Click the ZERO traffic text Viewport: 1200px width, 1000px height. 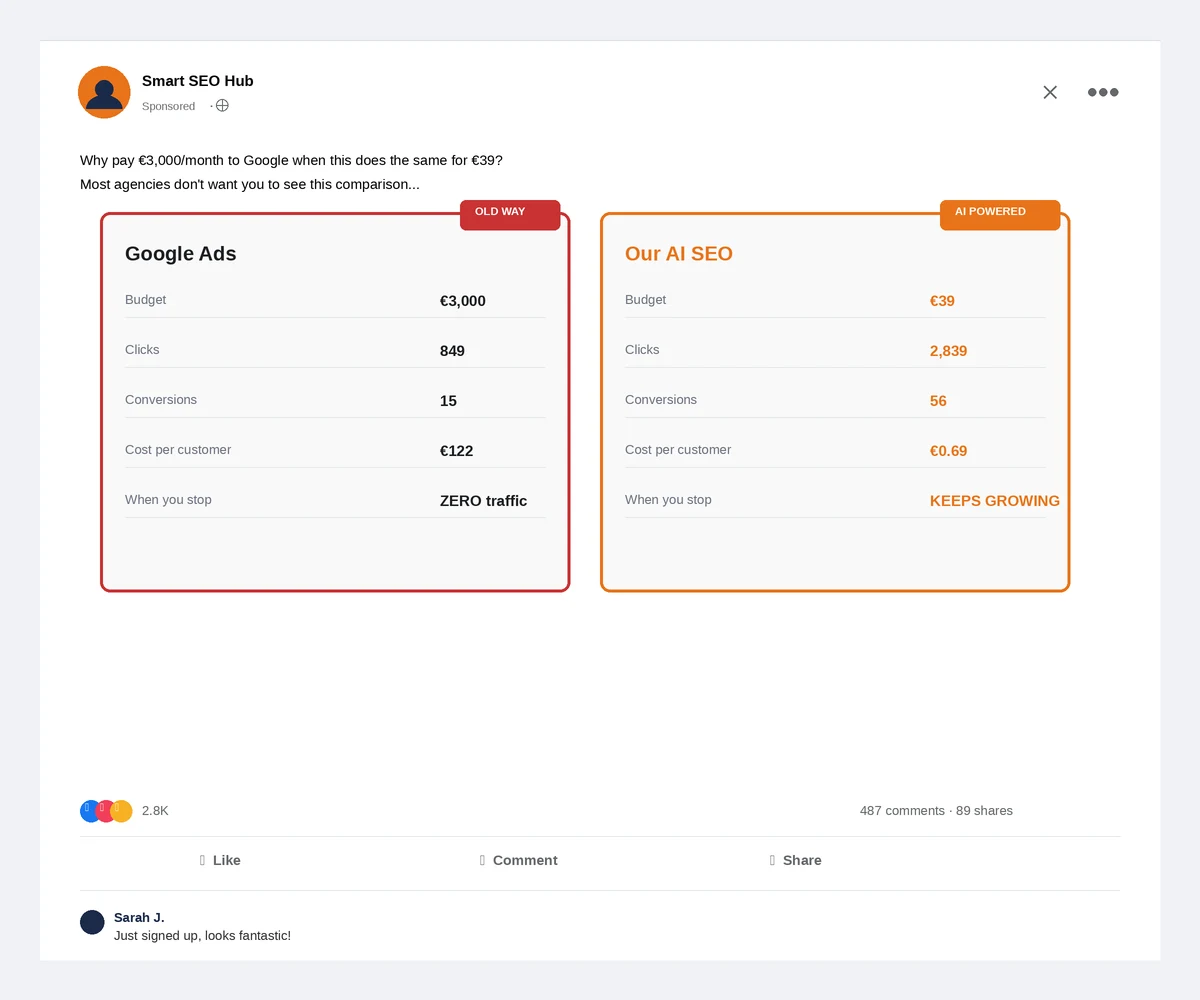(483, 501)
